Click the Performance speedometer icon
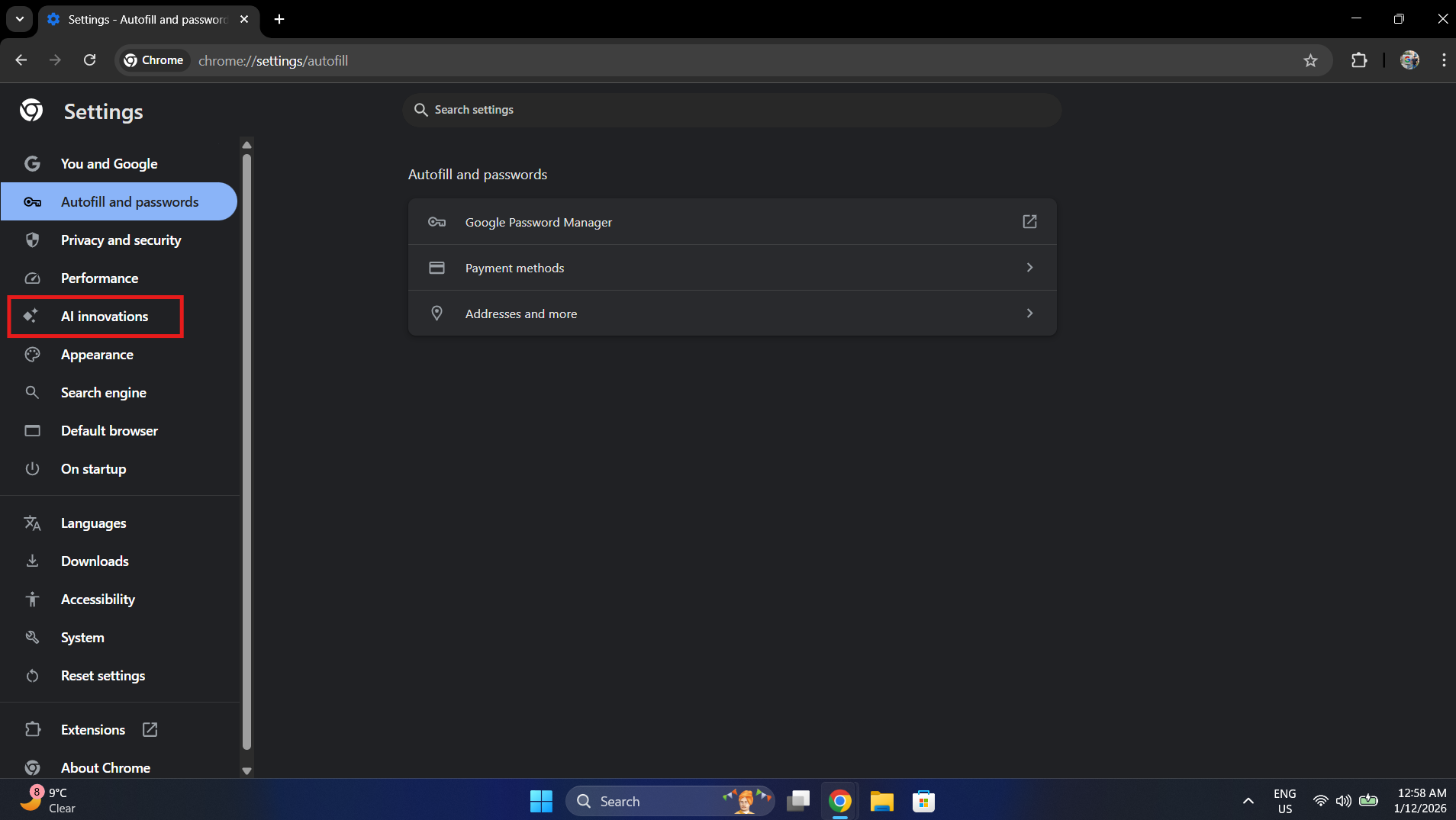Screen dimensions: 1456x820 pyautogui.click(x=33, y=278)
